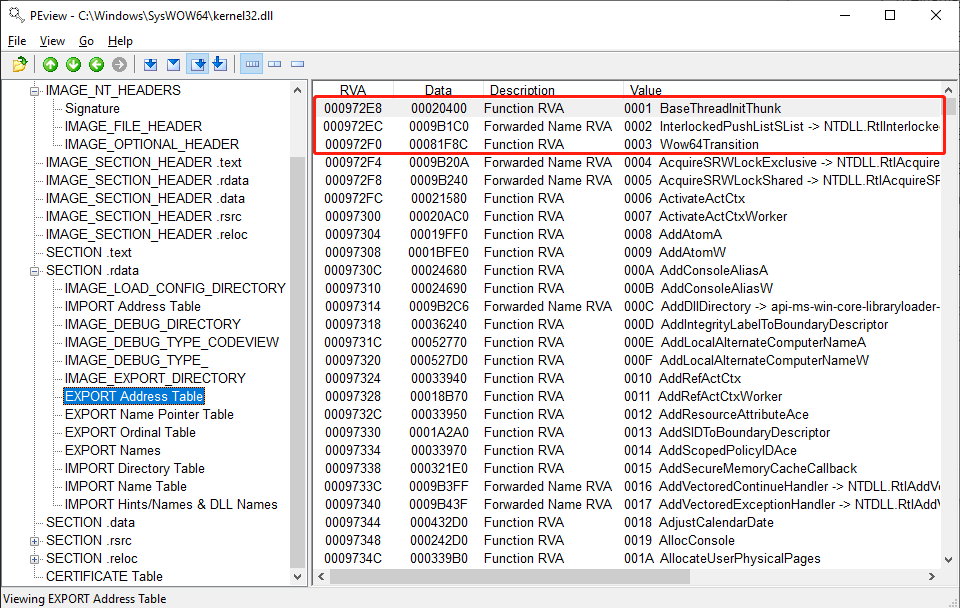Click the green down arrow toolbar icon

(73, 65)
